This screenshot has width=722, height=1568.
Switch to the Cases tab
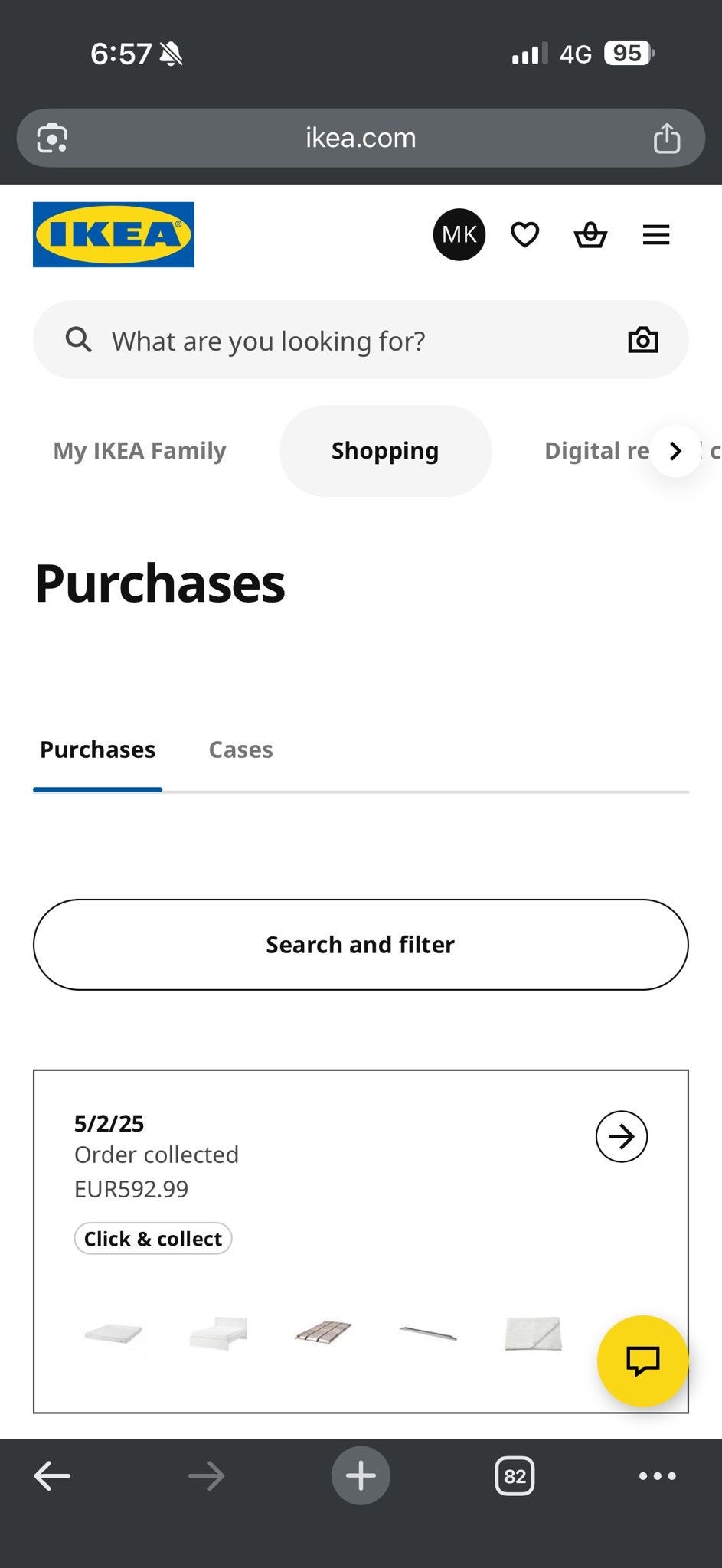pos(240,750)
